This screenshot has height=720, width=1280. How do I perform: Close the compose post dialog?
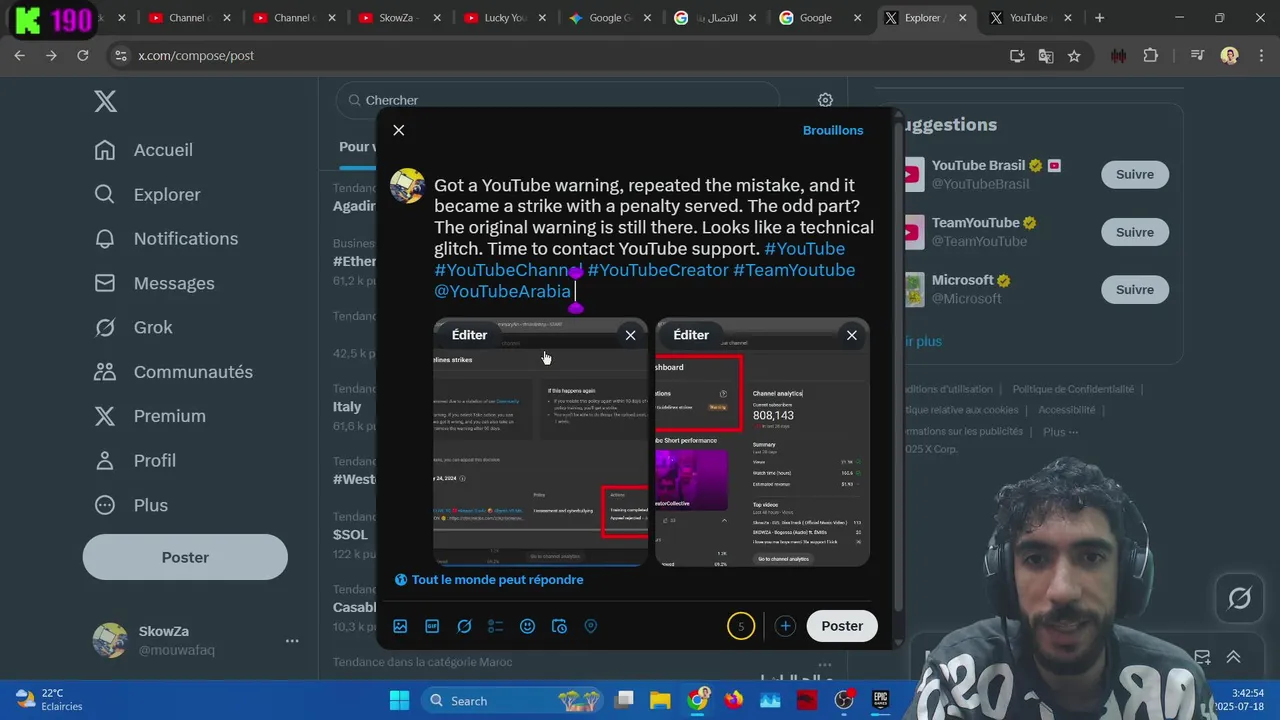399,130
